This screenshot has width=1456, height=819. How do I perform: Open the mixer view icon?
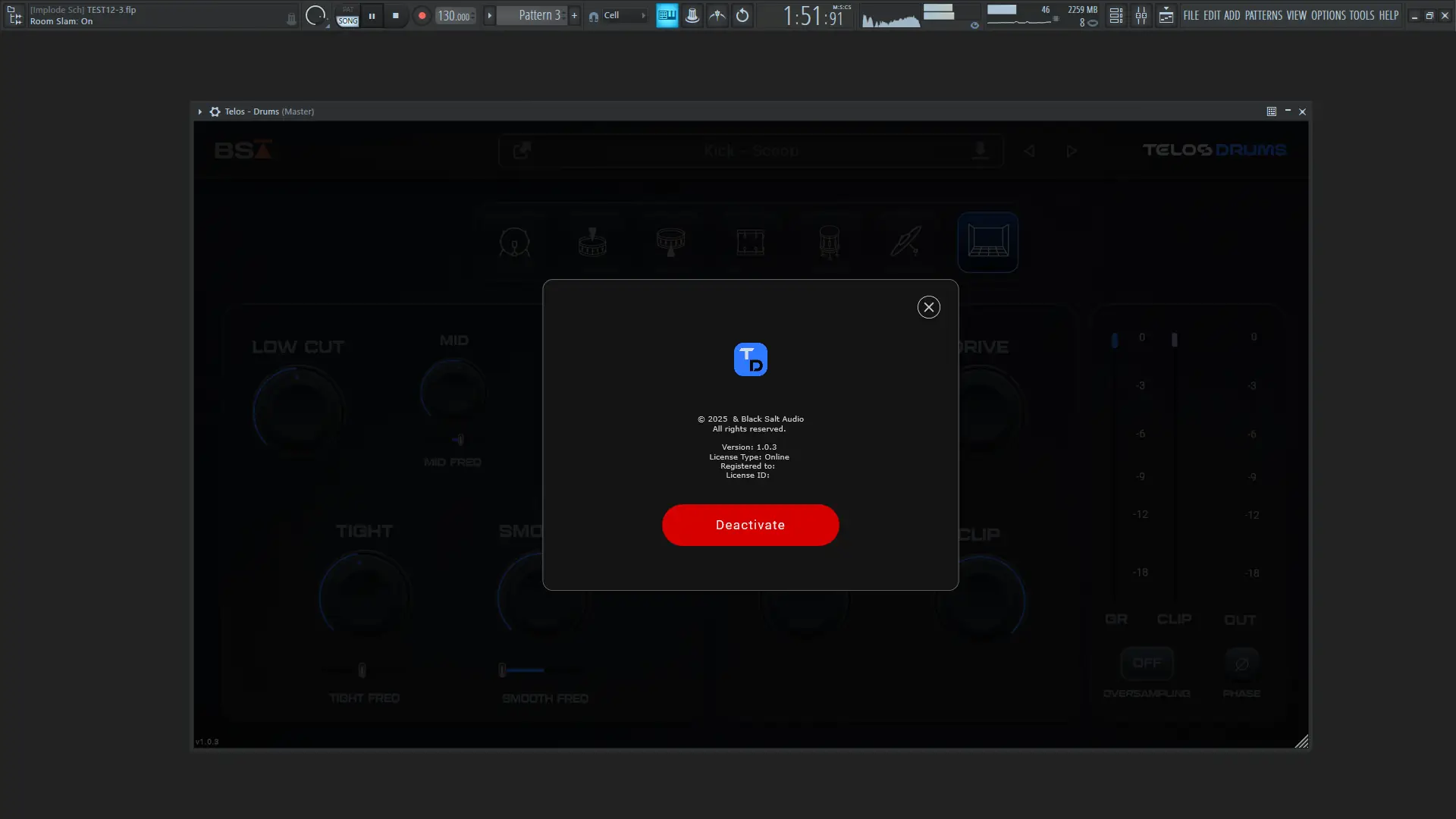(x=1141, y=15)
